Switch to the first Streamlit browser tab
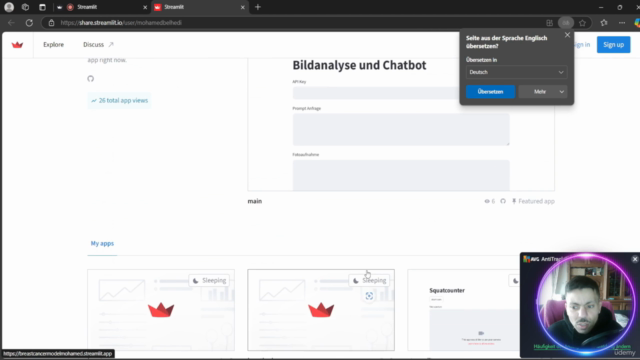The image size is (640, 360). [x=101, y=7]
